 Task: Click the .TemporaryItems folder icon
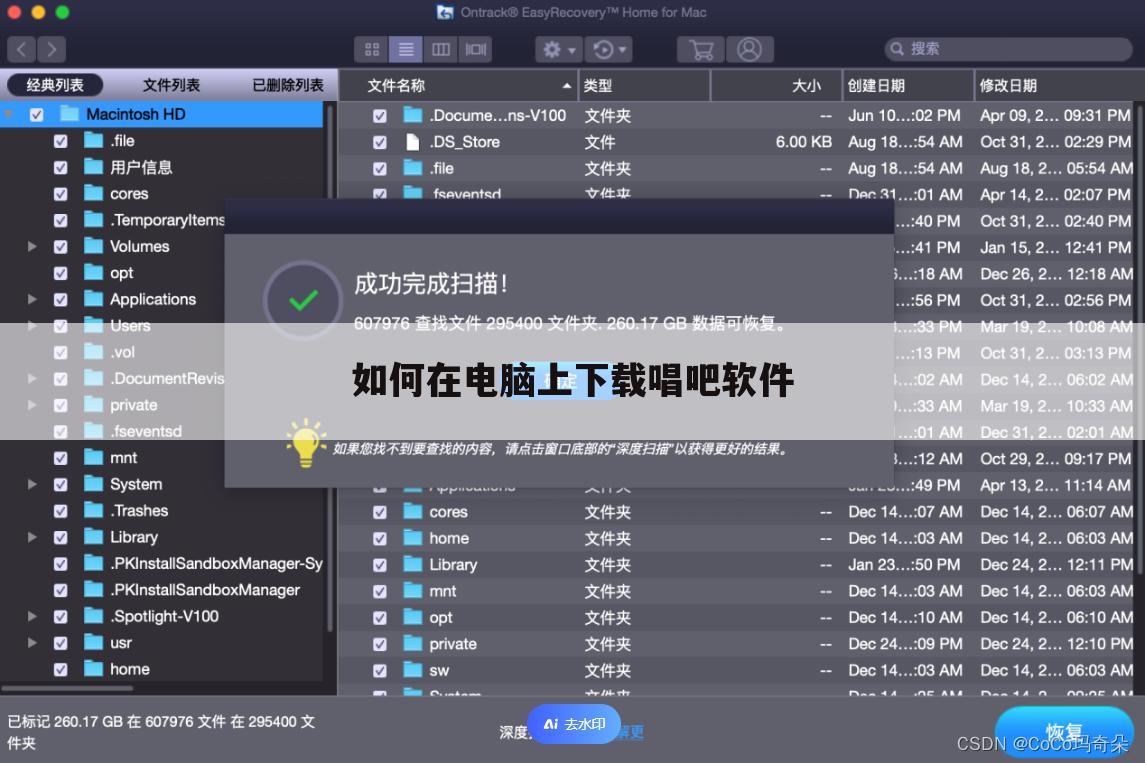pyautogui.click(x=93, y=219)
